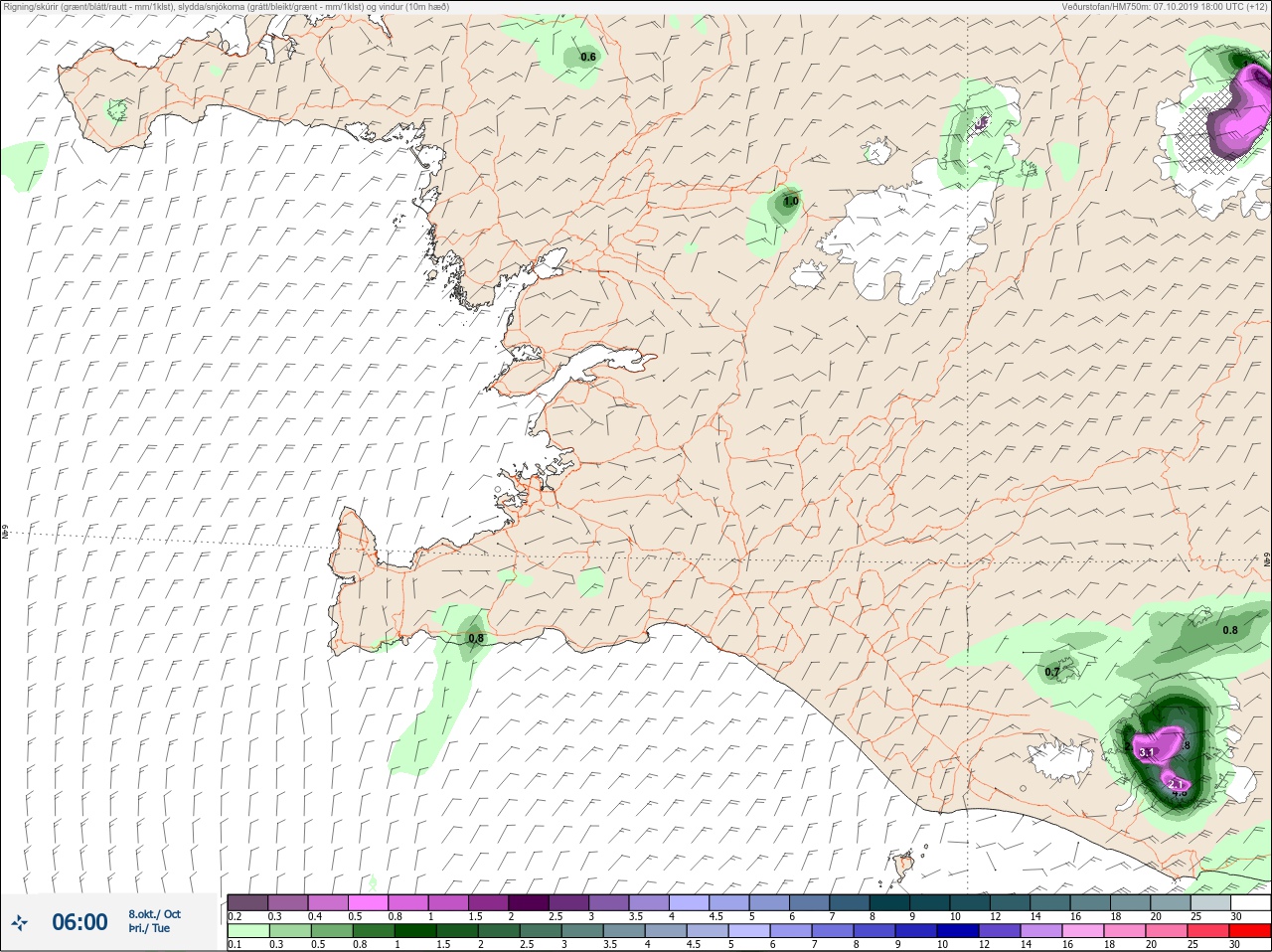The height and width of the screenshot is (952, 1272).
Task: Pick the white swatch above the upper legend's 30
Action: (x=1250, y=902)
